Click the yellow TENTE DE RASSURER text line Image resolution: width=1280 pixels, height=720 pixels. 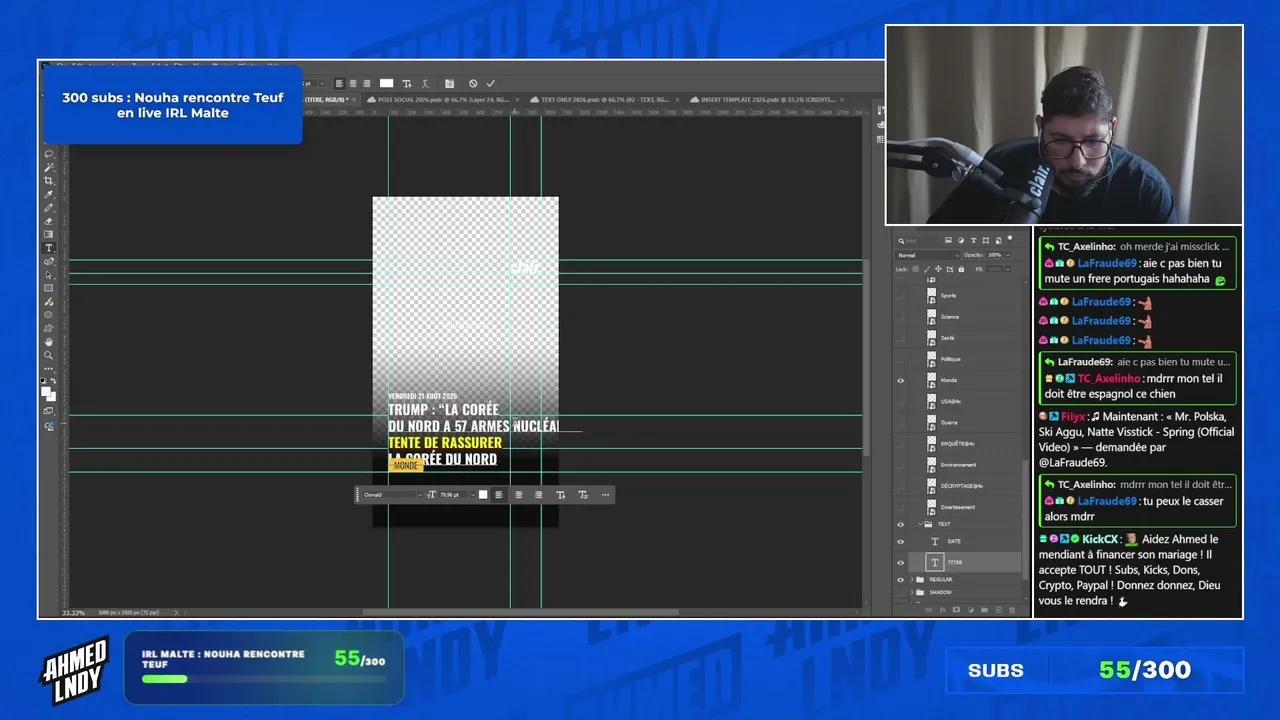445,443
